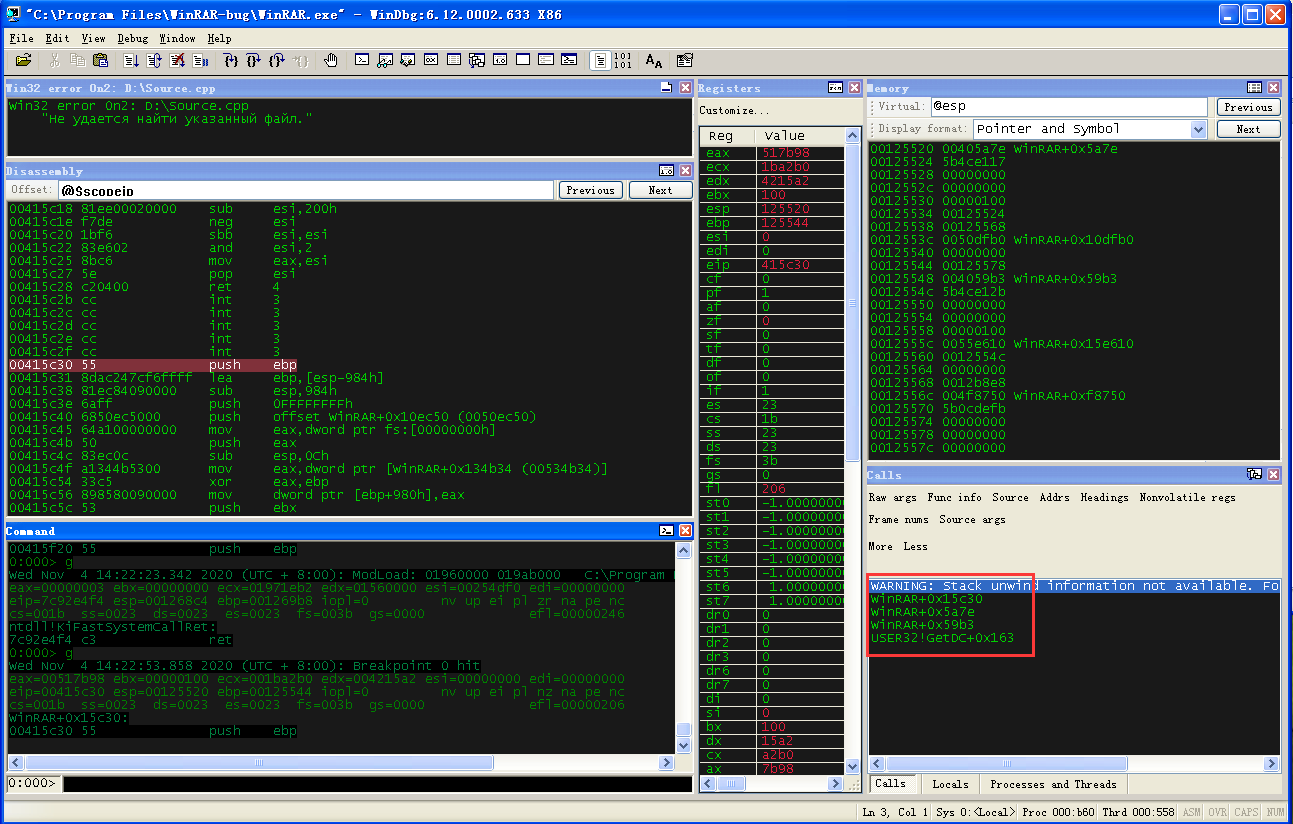Screen dimensions: 1293x824
Task: Toggle Headings in Calls panel
Action: tap(1104, 497)
